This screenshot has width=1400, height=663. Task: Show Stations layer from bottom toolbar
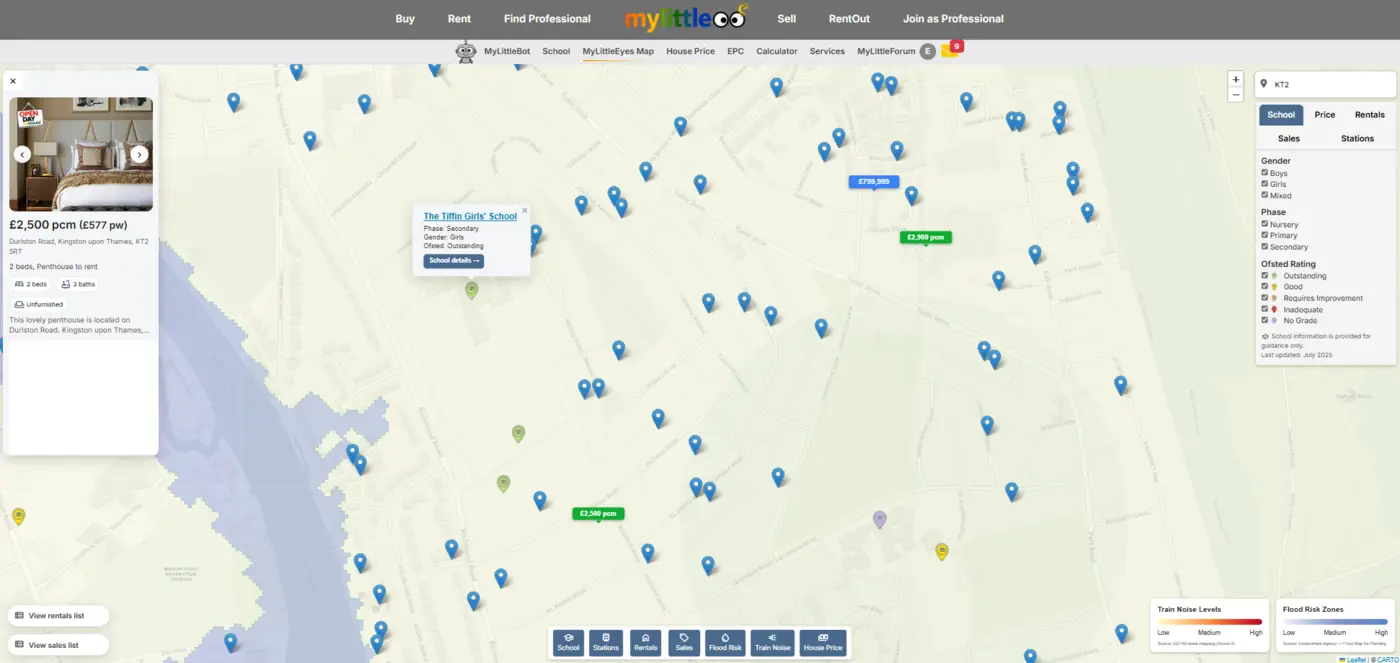pos(606,643)
